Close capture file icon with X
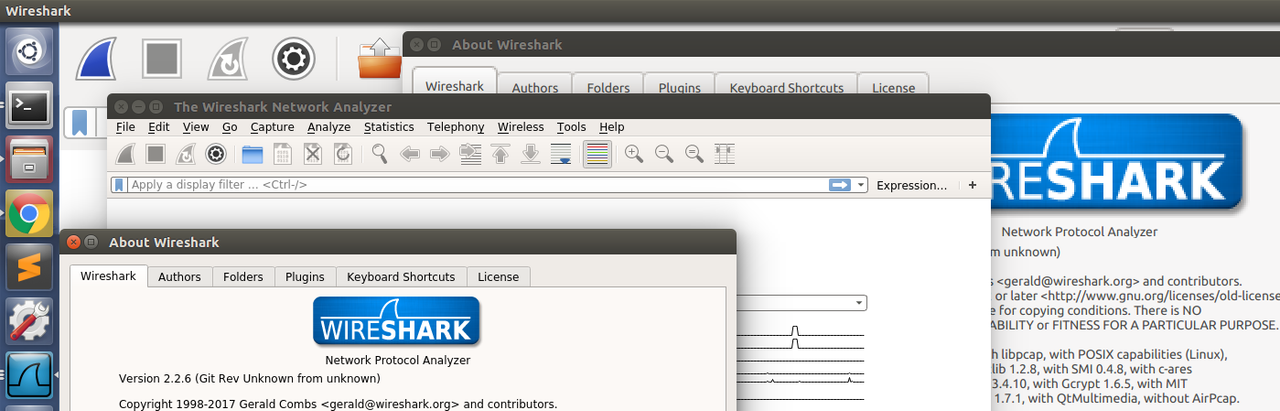 pos(313,153)
